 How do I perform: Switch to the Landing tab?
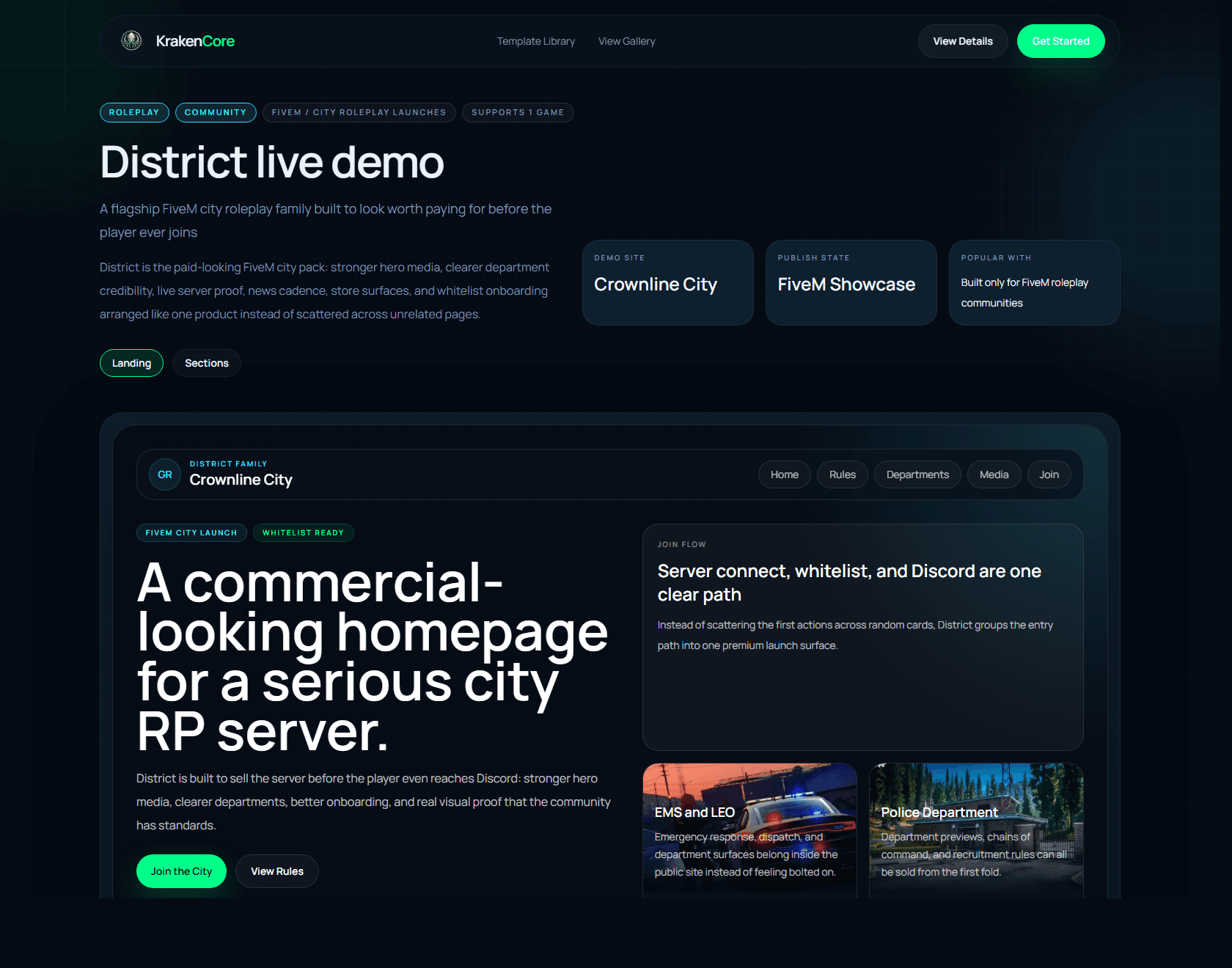(131, 363)
